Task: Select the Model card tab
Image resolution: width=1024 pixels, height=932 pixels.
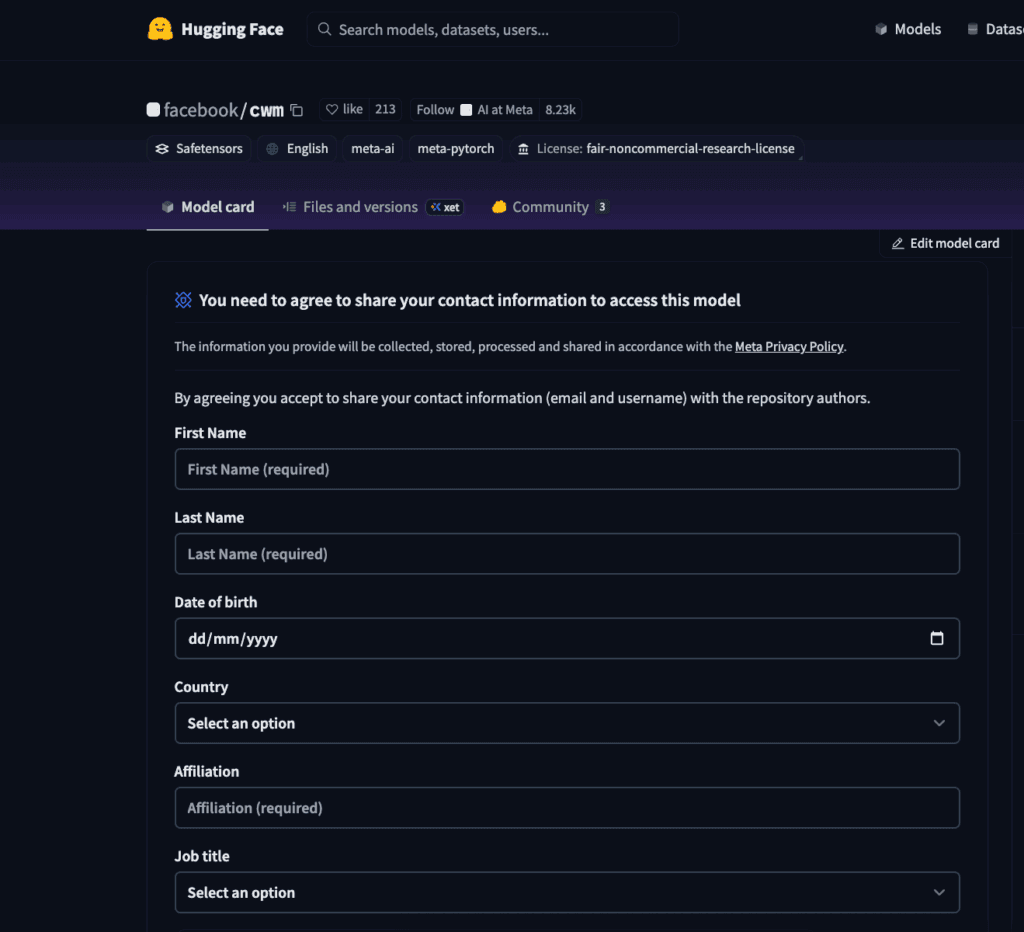Action: click(208, 207)
